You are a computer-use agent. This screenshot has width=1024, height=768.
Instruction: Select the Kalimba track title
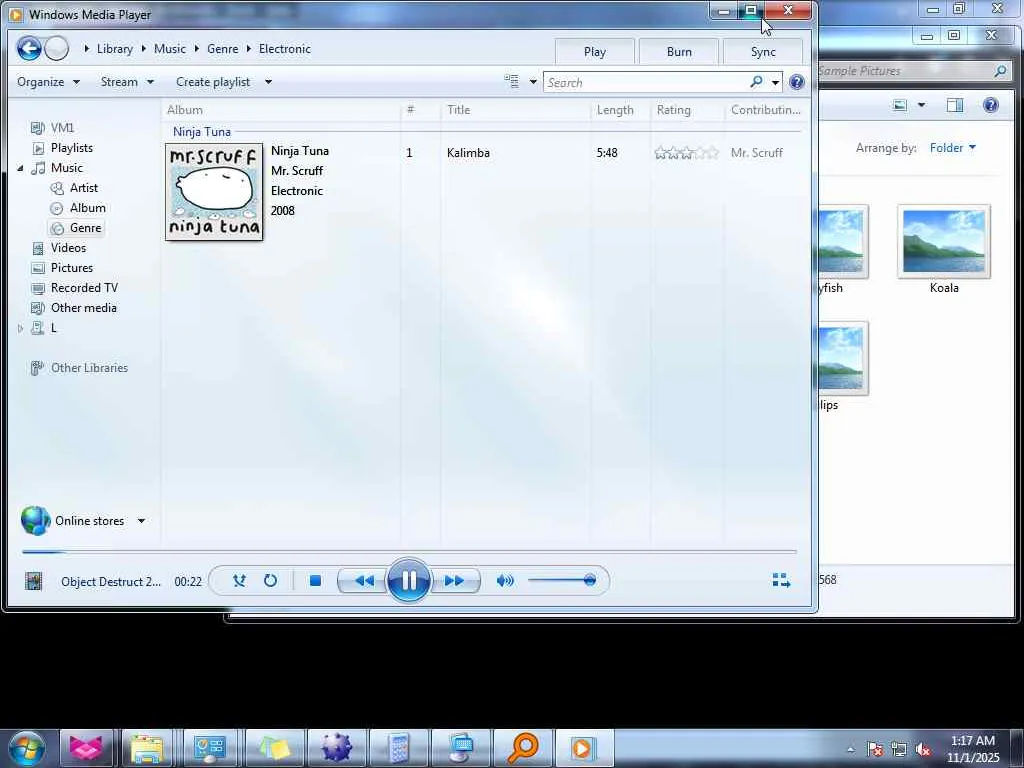point(468,153)
